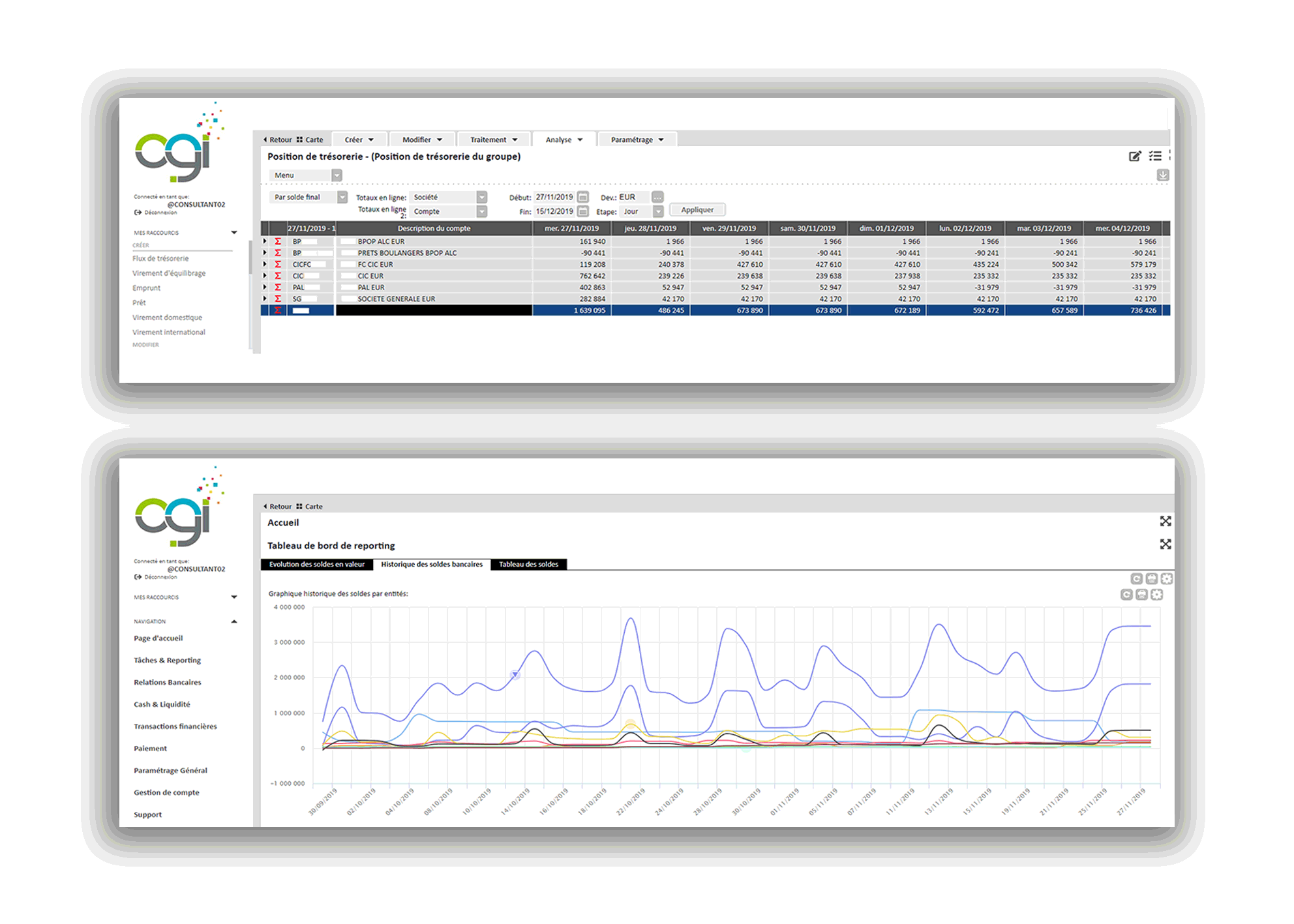Click the lower print icon above the chart
Screen dimensions: 1294x924
[1141, 594]
